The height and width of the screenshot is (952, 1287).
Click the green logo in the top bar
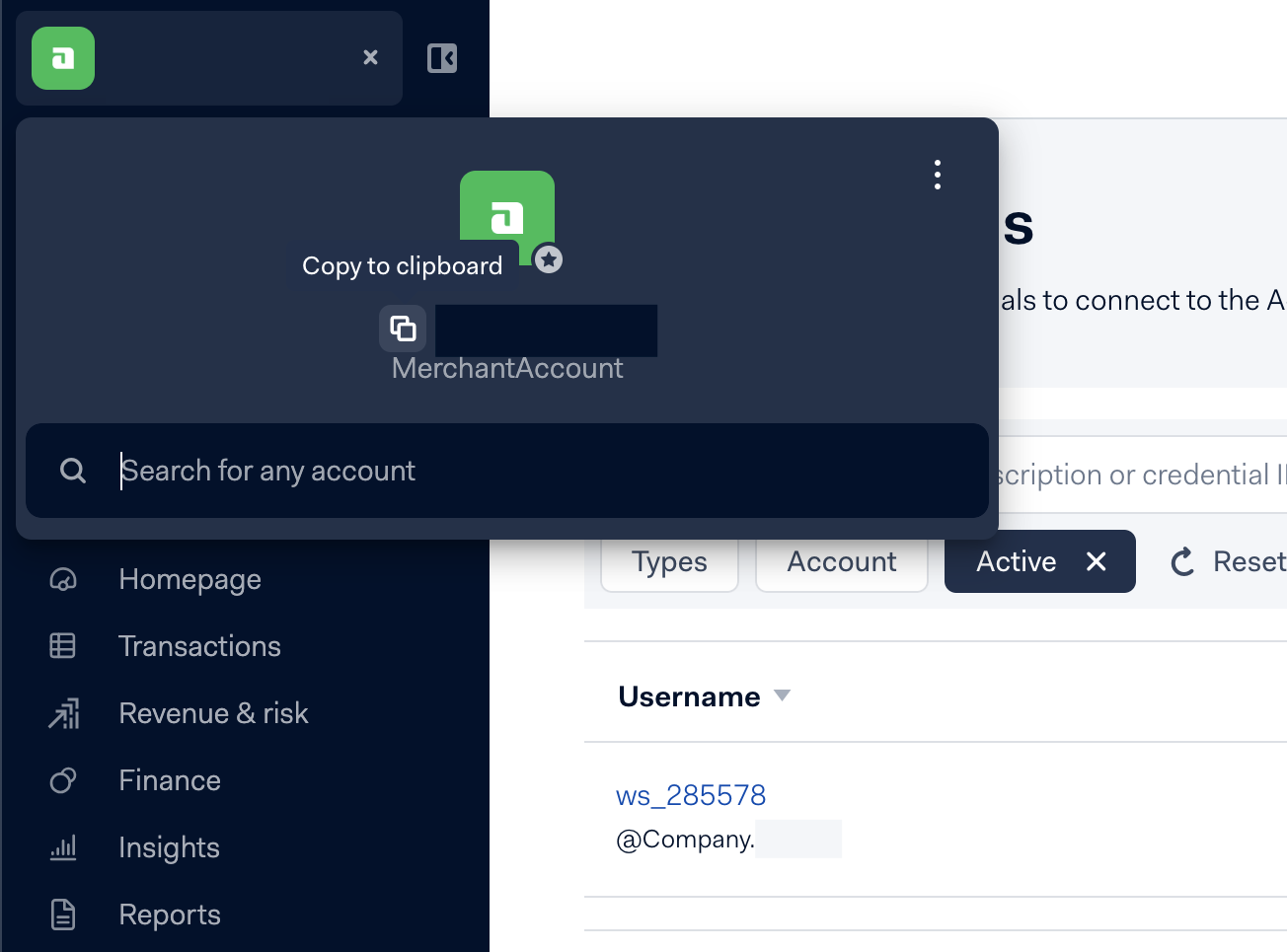[x=63, y=58]
